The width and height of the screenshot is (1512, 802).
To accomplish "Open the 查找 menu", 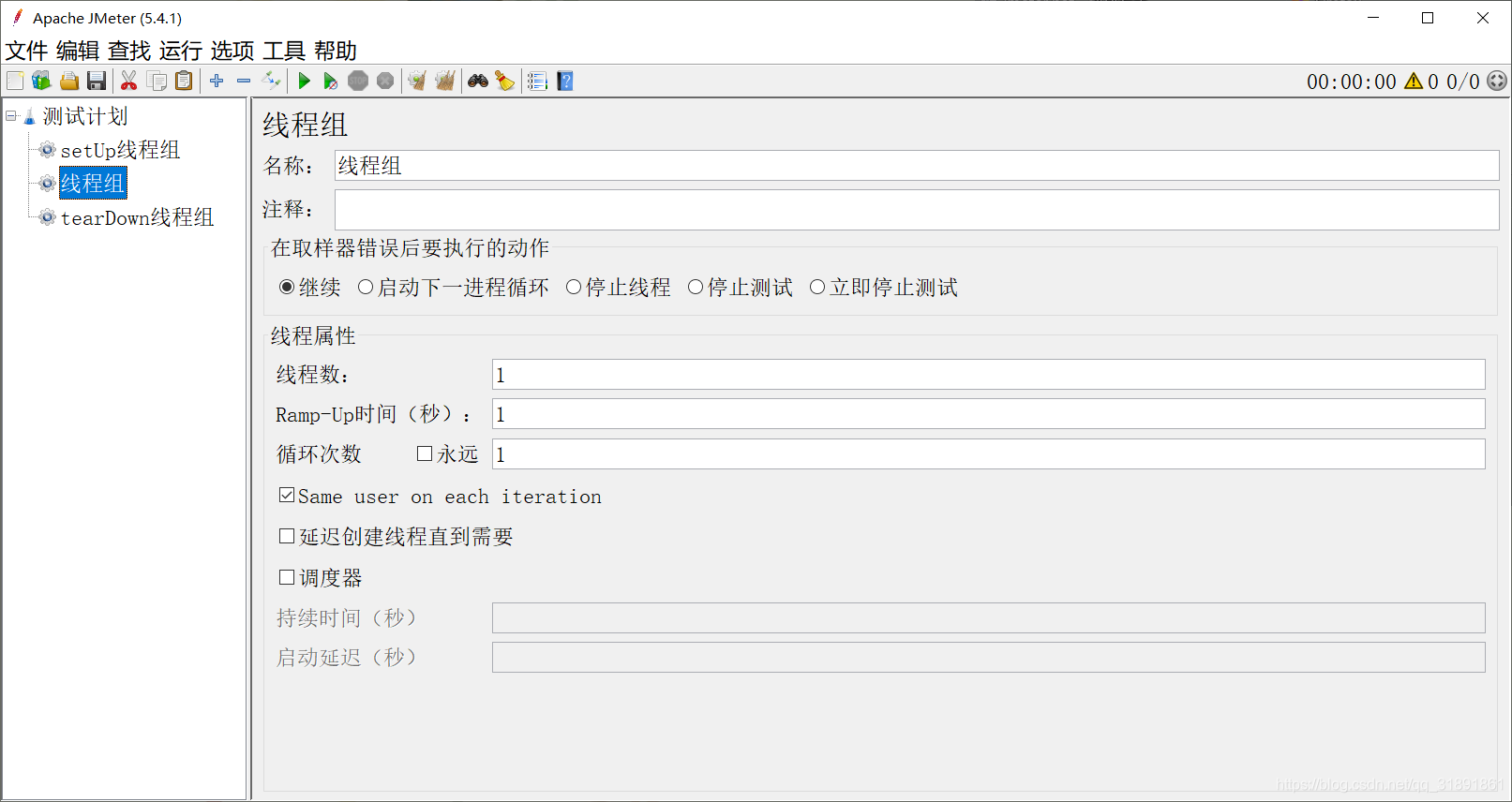I will pos(129,51).
